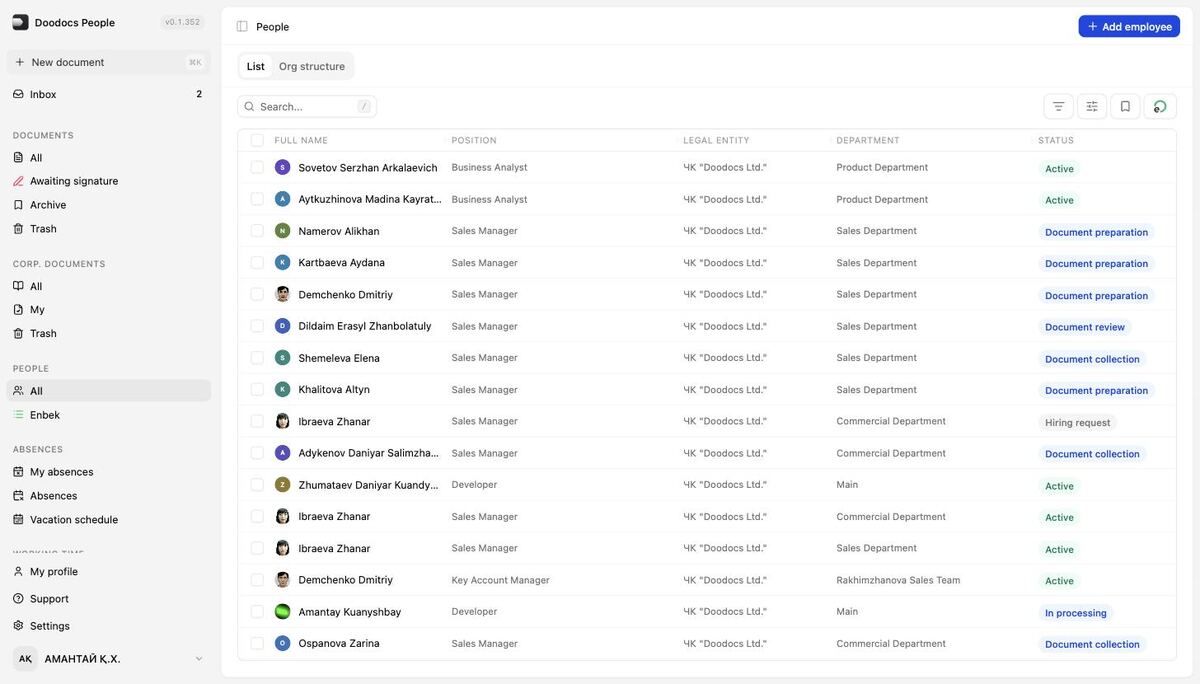
Task: Sort by the Full Name column header
Action: [301, 141]
